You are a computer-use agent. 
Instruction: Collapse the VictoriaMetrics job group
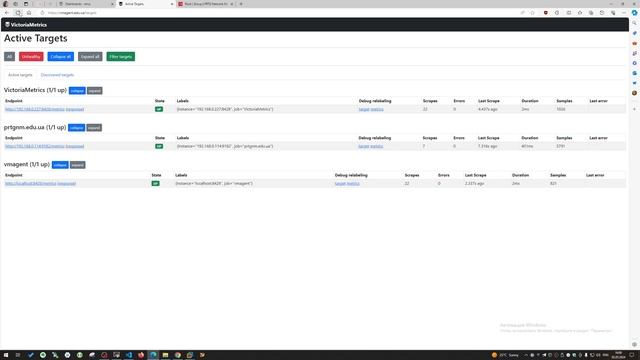(x=77, y=91)
